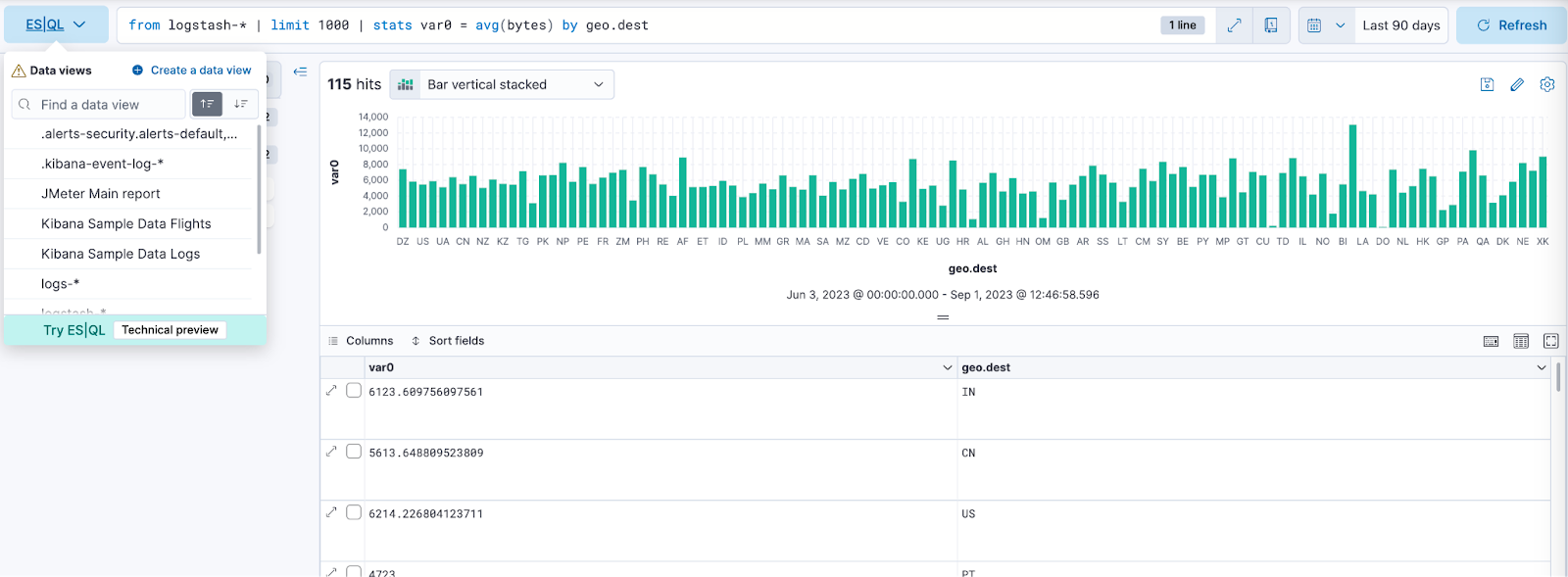
Task: Open geo.dest column header menu
Action: tap(1542, 367)
